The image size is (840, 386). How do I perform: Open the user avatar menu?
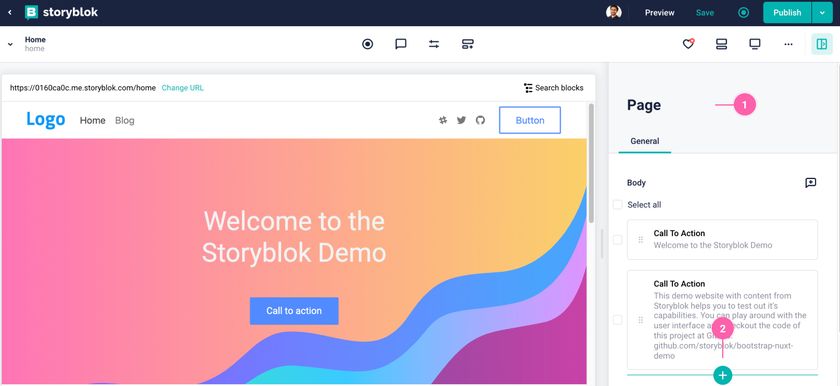[x=613, y=12]
